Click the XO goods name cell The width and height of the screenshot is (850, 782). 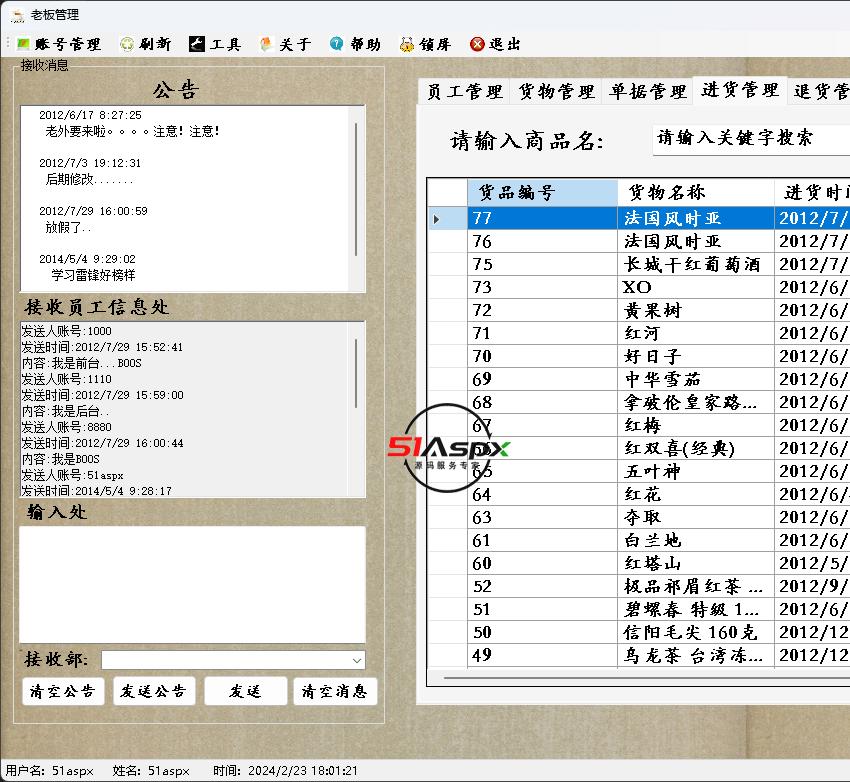tap(696, 287)
